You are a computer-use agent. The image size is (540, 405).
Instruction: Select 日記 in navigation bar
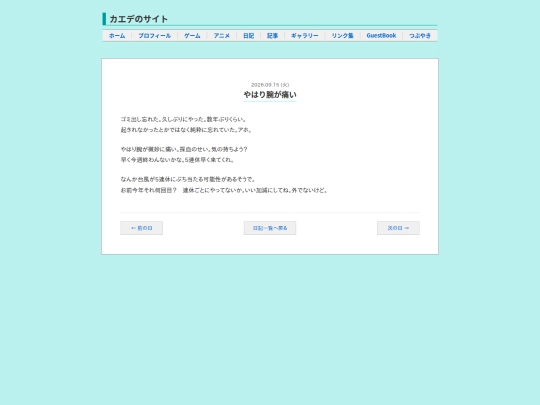point(248,35)
